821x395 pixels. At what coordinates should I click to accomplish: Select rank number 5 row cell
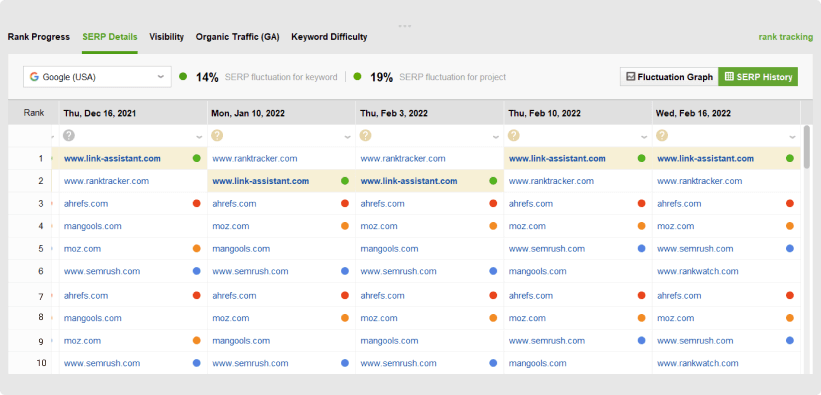41,249
